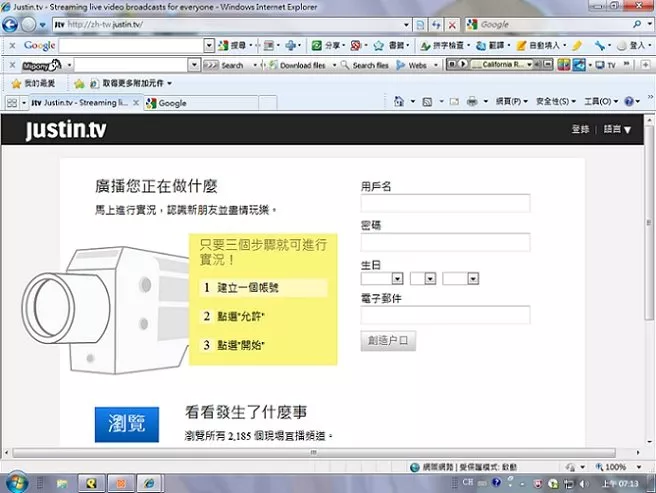656x493 pixels.
Task: Open the Google toolbar 書籤 bookmarks star
Action: 379,45
